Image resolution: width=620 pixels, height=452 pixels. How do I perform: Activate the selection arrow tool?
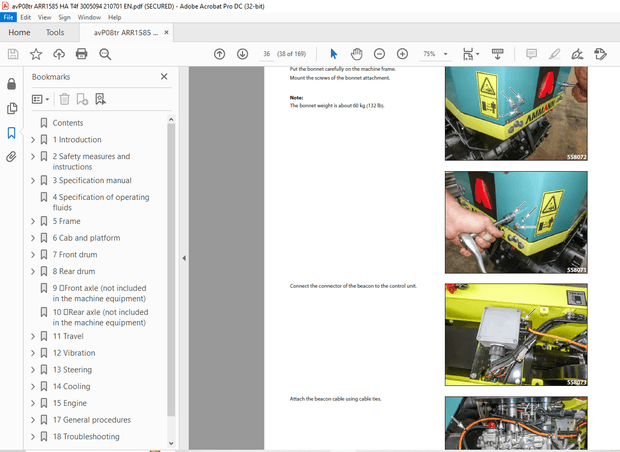click(334, 54)
